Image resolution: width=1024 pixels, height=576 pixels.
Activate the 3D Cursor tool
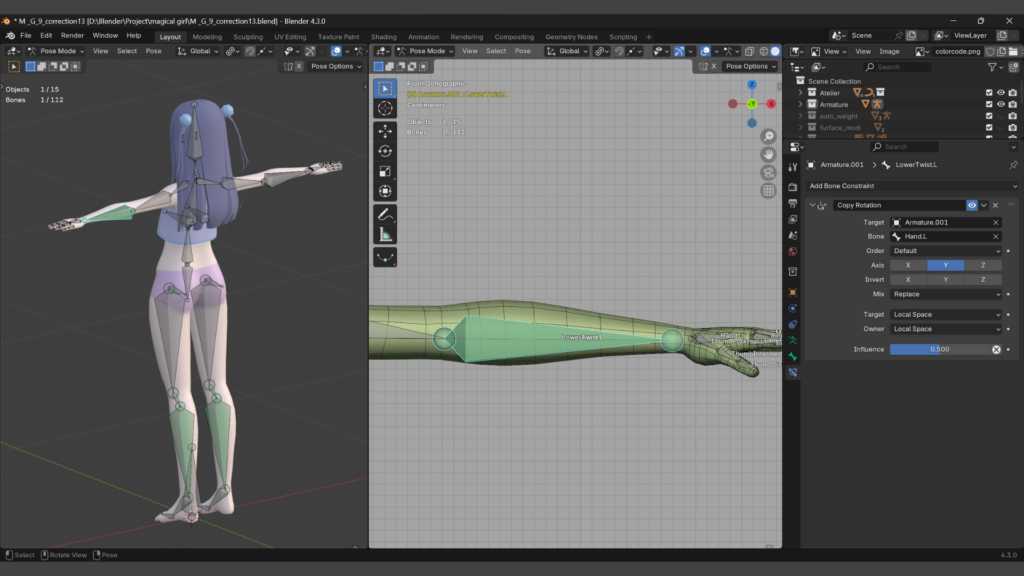[385, 108]
